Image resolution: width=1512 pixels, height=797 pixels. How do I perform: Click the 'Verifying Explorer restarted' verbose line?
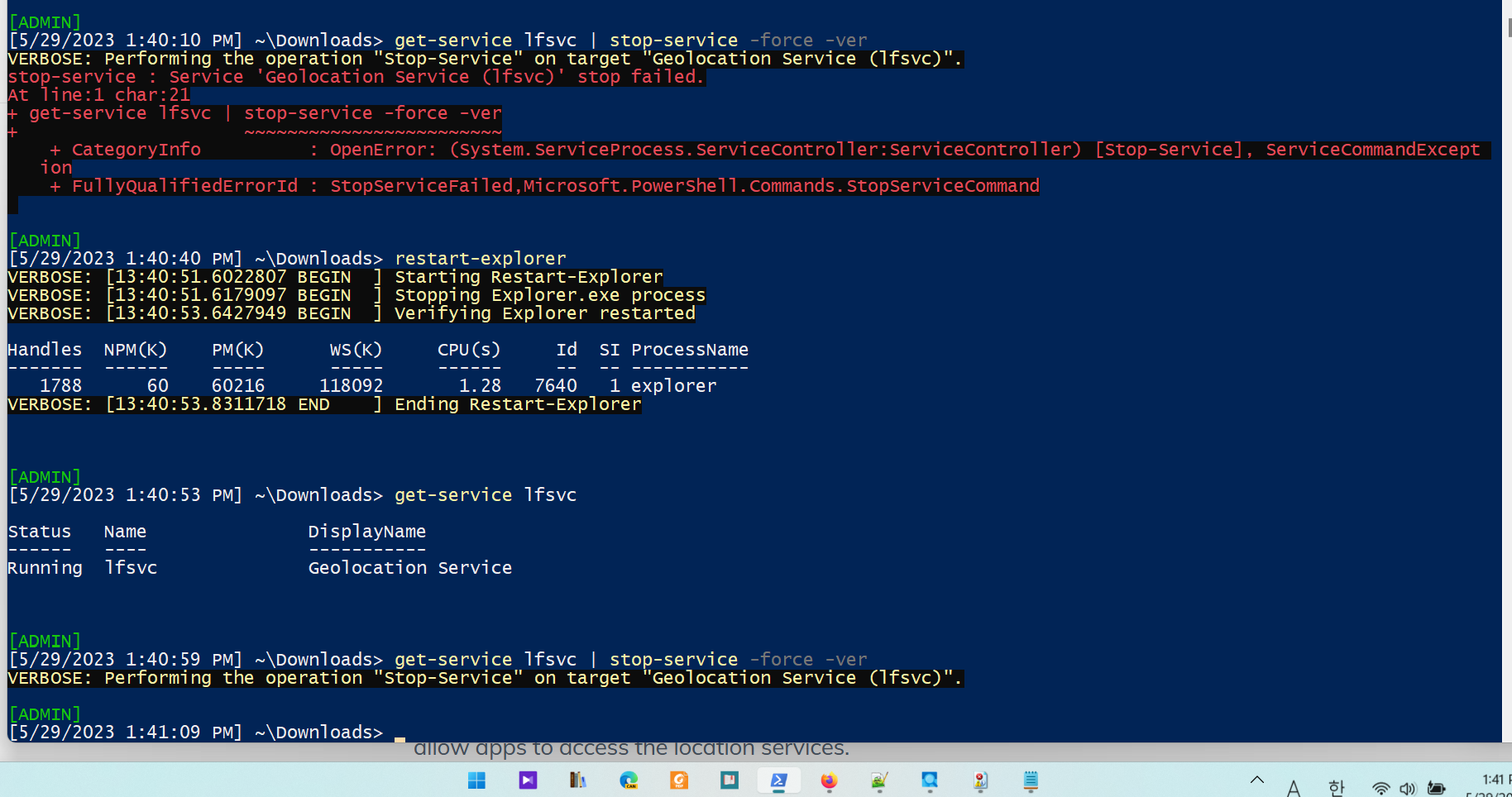[x=352, y=313]
